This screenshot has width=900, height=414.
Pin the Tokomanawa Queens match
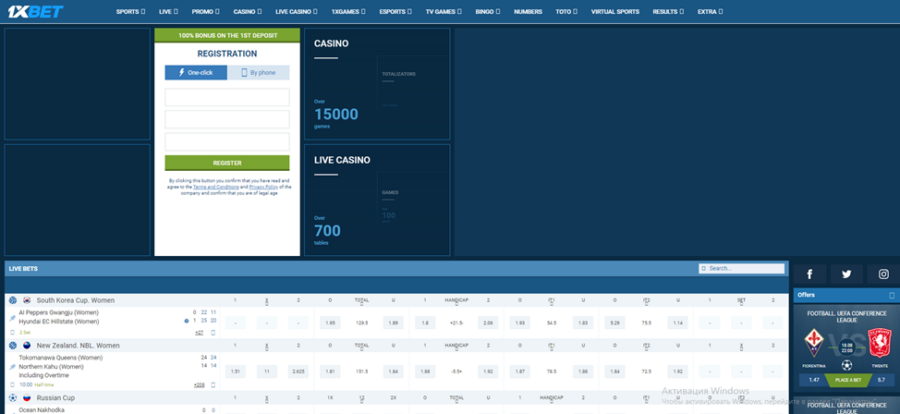[x=13, y=366]
